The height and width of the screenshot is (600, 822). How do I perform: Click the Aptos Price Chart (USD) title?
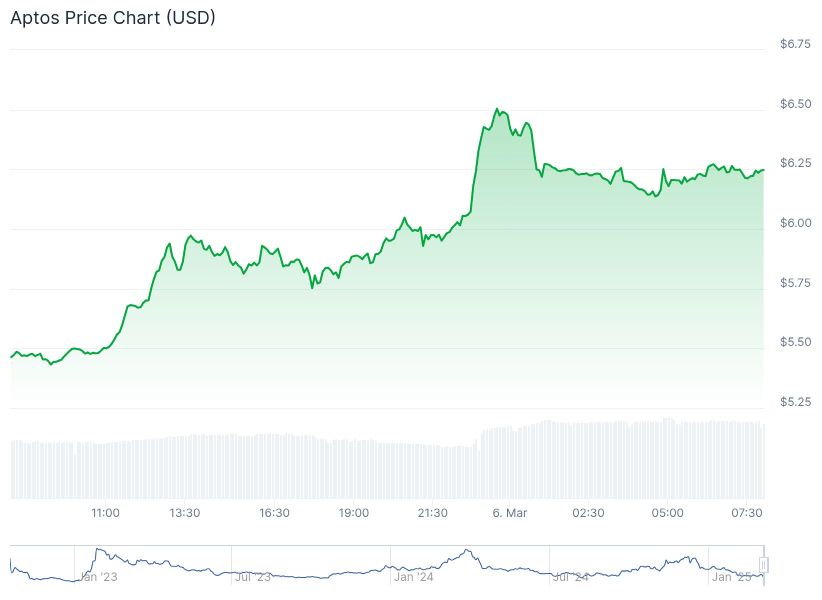113,18
